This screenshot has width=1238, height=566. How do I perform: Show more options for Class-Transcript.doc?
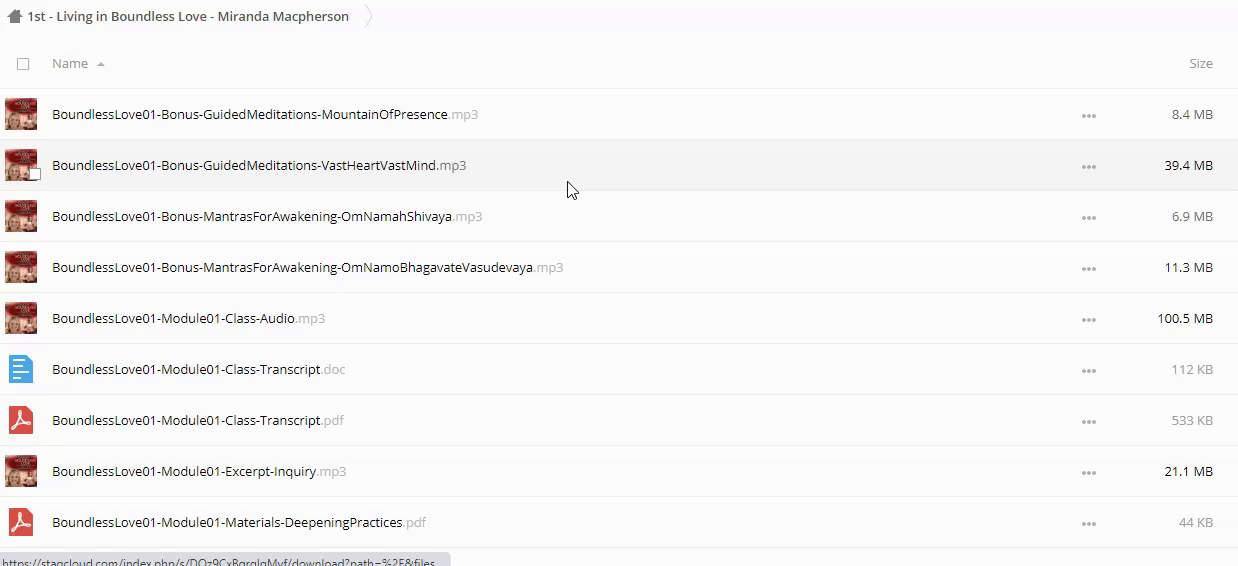click(1088, 371)
